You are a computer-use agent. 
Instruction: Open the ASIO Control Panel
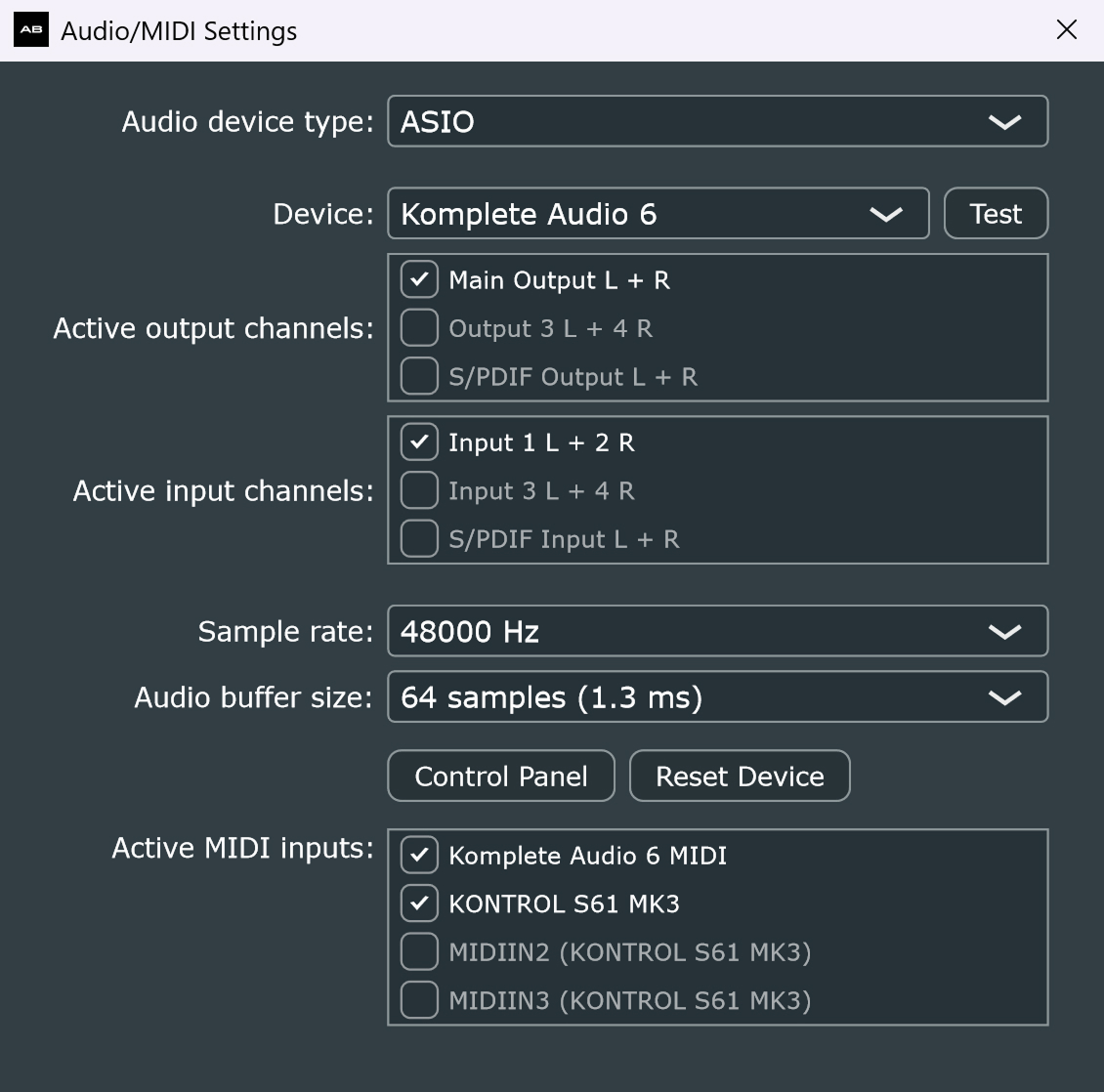[x=501, y=777]
